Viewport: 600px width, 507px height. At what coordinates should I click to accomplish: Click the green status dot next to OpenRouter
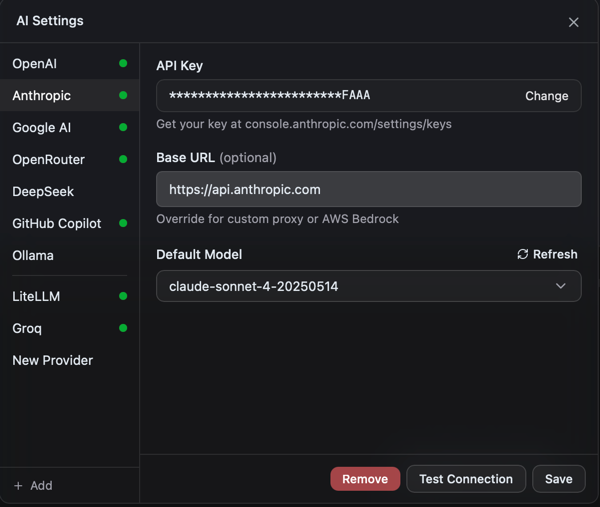(x=123, y=159)
